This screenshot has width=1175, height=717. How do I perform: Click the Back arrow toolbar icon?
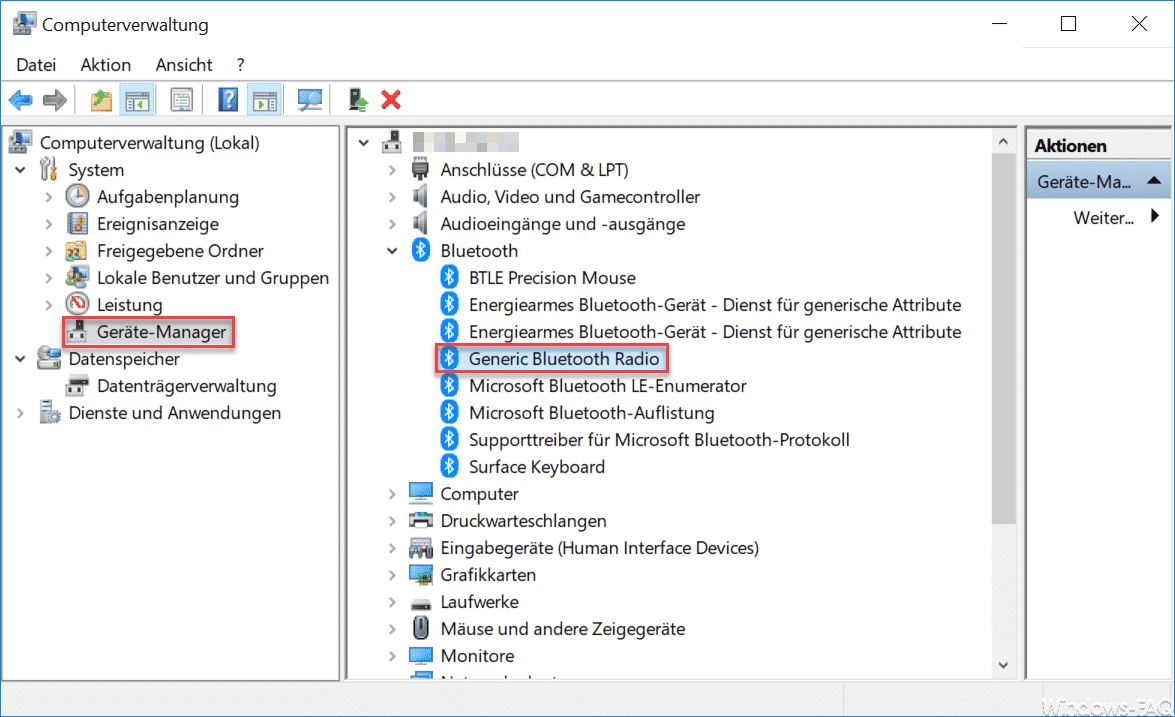(x=20, y=100)
